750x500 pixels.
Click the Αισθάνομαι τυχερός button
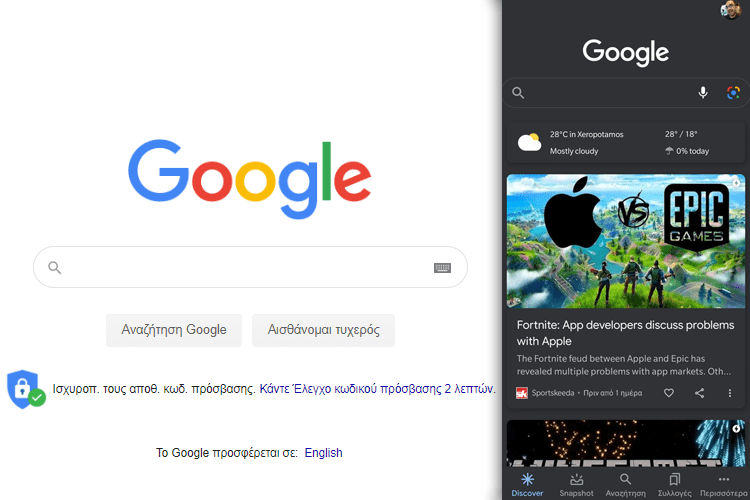click(323, 330)
